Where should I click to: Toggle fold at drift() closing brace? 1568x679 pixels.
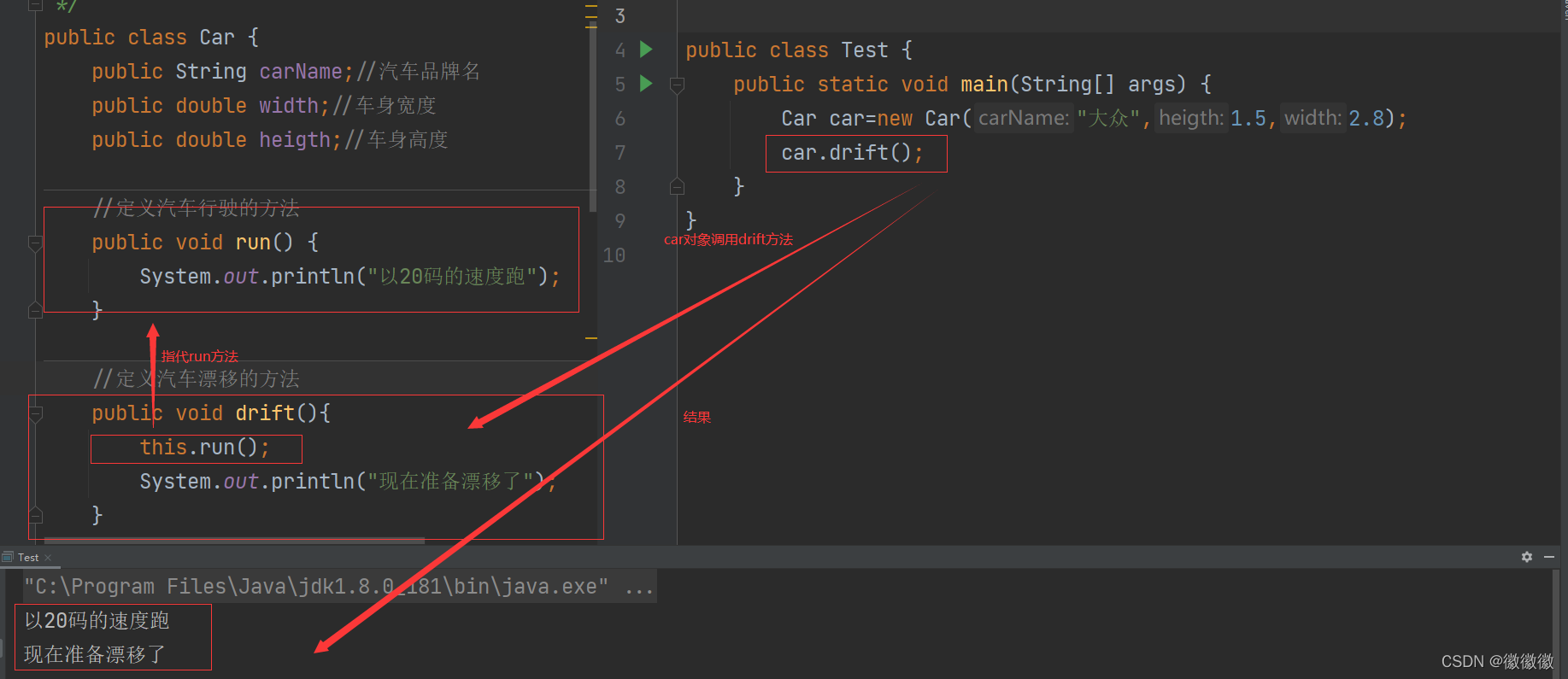pos(35,515)
